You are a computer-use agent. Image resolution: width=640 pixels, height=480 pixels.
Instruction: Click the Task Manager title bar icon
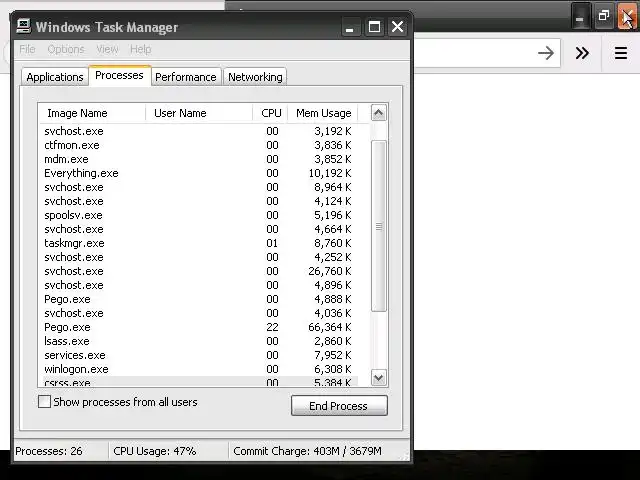tap(24, 26)
